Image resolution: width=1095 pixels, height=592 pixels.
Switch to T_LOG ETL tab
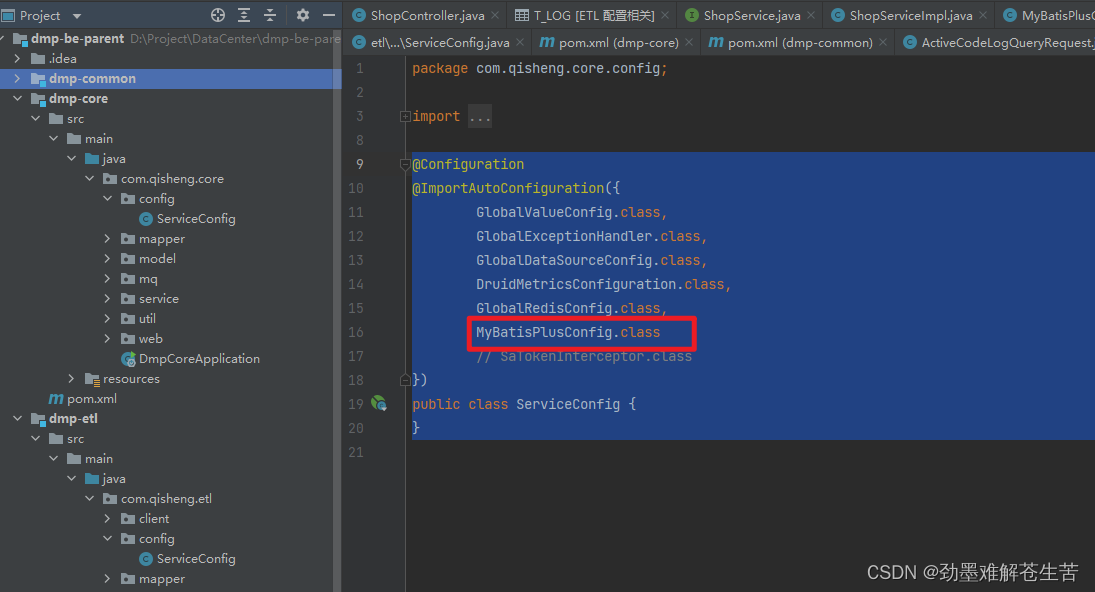click(594, 15)
